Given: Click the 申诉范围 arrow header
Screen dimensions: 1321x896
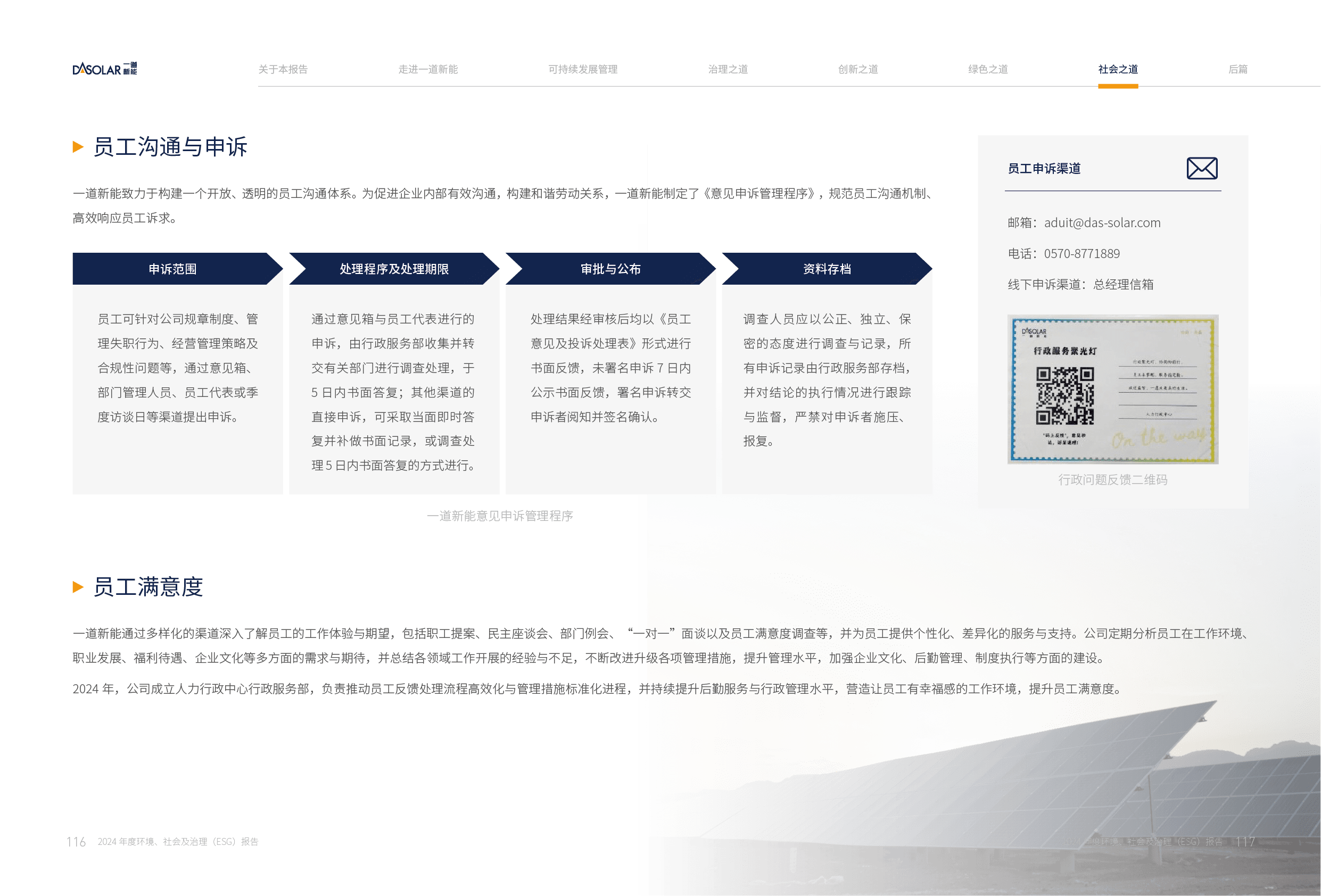Looking at the screenshot, I should (173, 269).
